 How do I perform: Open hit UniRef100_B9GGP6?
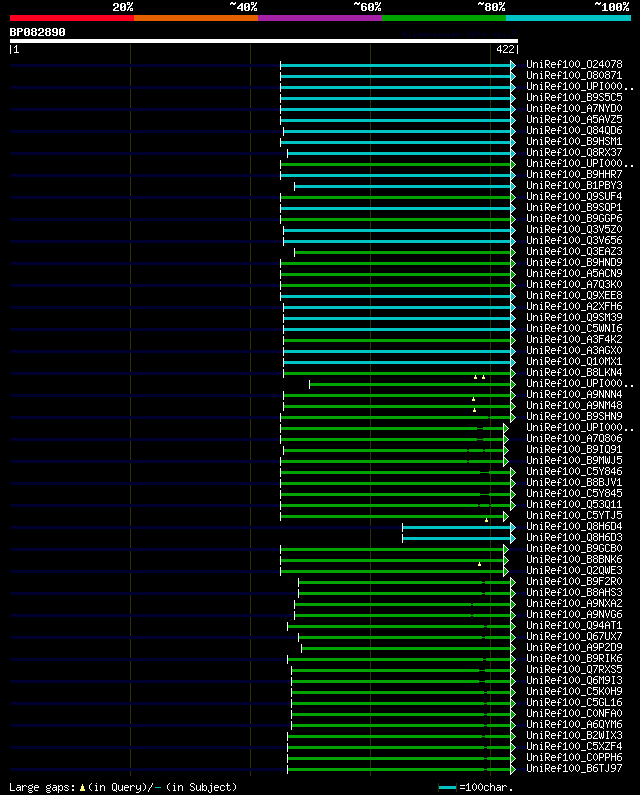(x=574, y=219)
